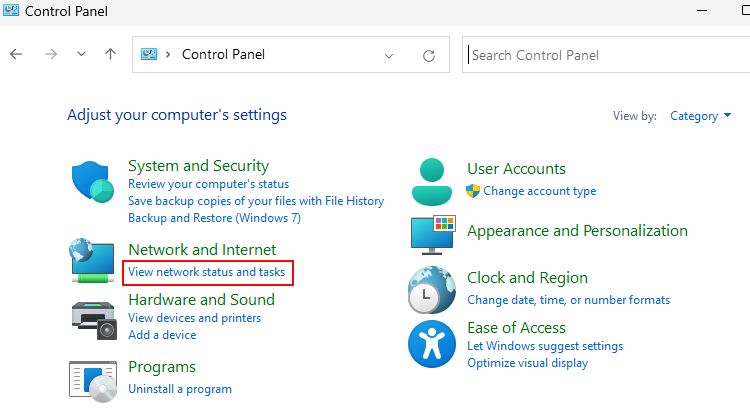The image size is (750, 410).
Task: Open Save backup copies with File History
Action: pos(256,201)
